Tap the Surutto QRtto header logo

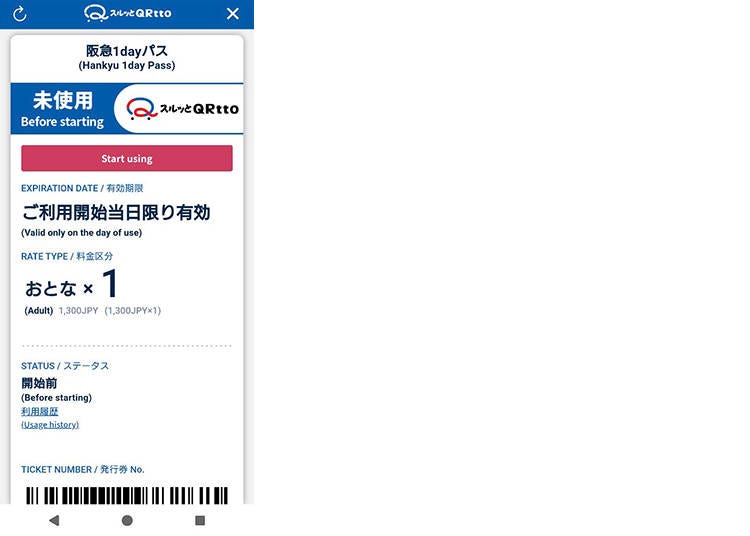pos(128,13)
